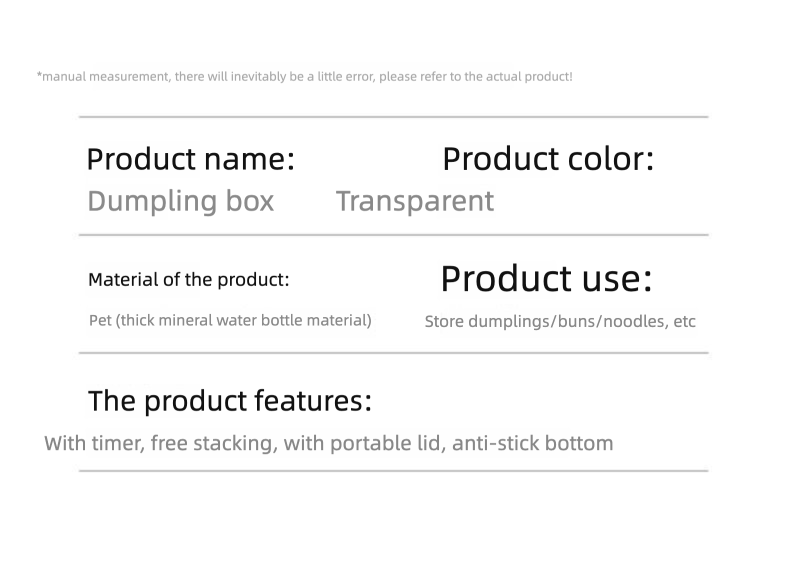Click the Pet mineral water bottle material text
790x588 pixels.
click(x=230, y=321)
